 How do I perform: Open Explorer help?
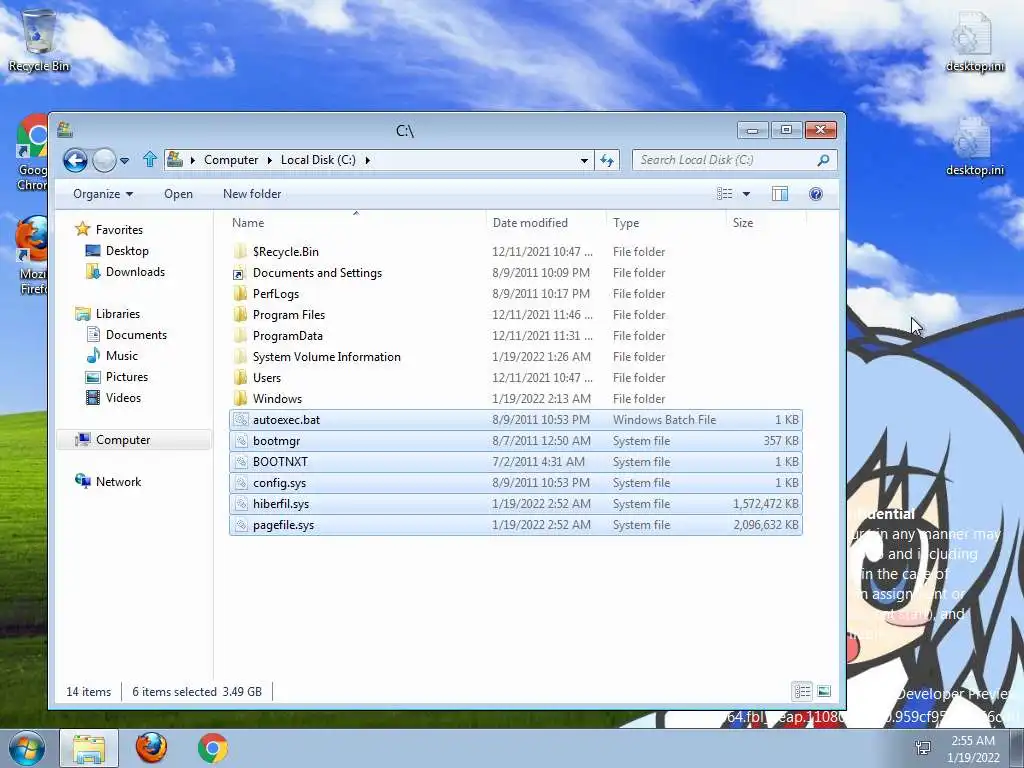pyautogui.click(x=816, y=193)
